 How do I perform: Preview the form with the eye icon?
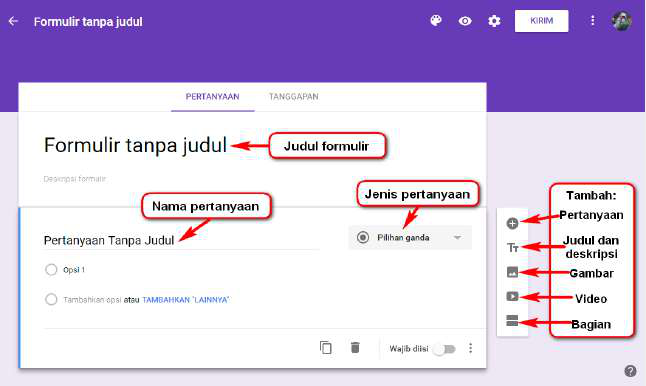click(x=465, y=21)
